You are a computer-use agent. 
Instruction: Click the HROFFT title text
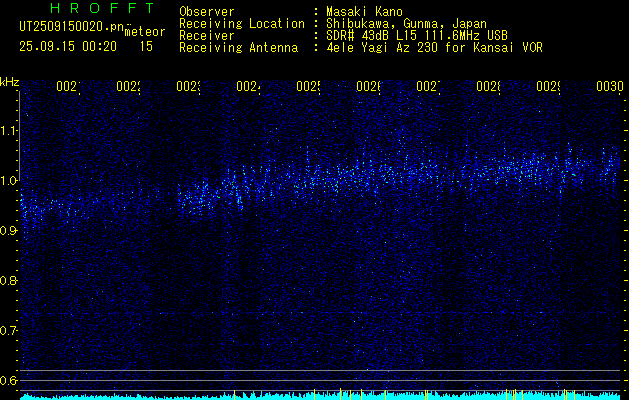tap(102, 8)
